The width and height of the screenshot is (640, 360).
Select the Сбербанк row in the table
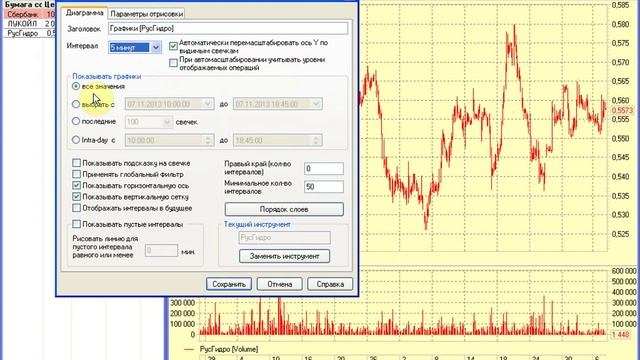29,14
